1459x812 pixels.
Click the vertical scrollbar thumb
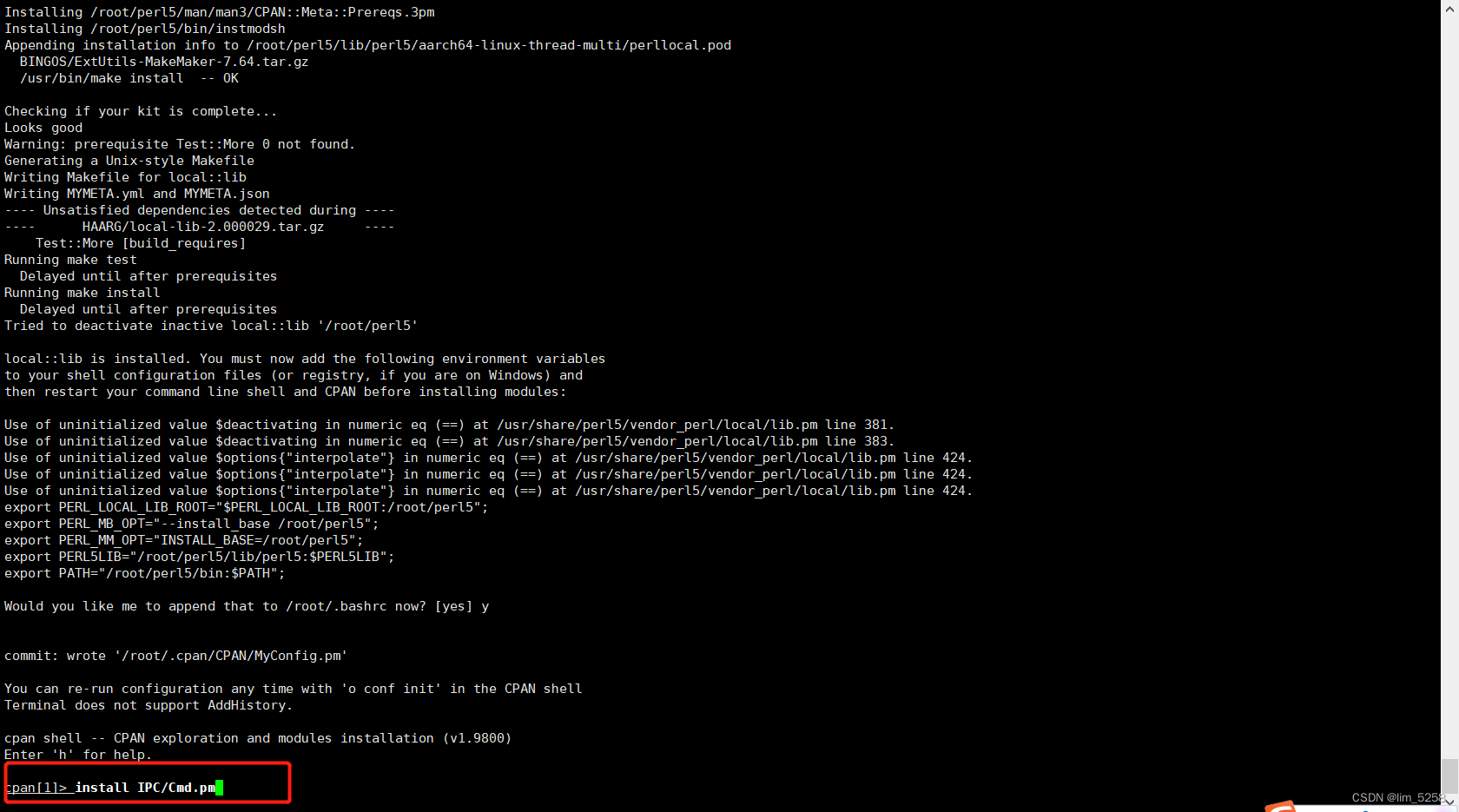(x=1449, y=775)
